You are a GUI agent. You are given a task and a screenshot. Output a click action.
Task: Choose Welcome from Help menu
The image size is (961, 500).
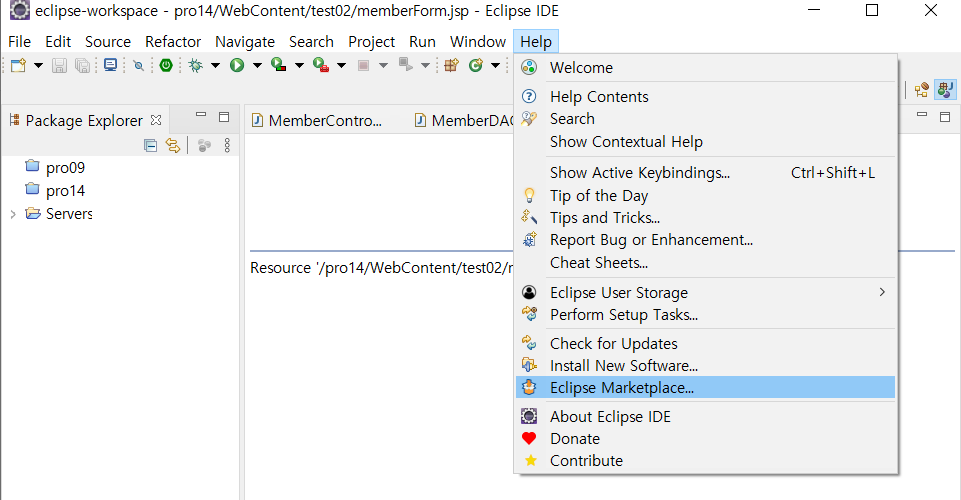(x=705, y=67)
